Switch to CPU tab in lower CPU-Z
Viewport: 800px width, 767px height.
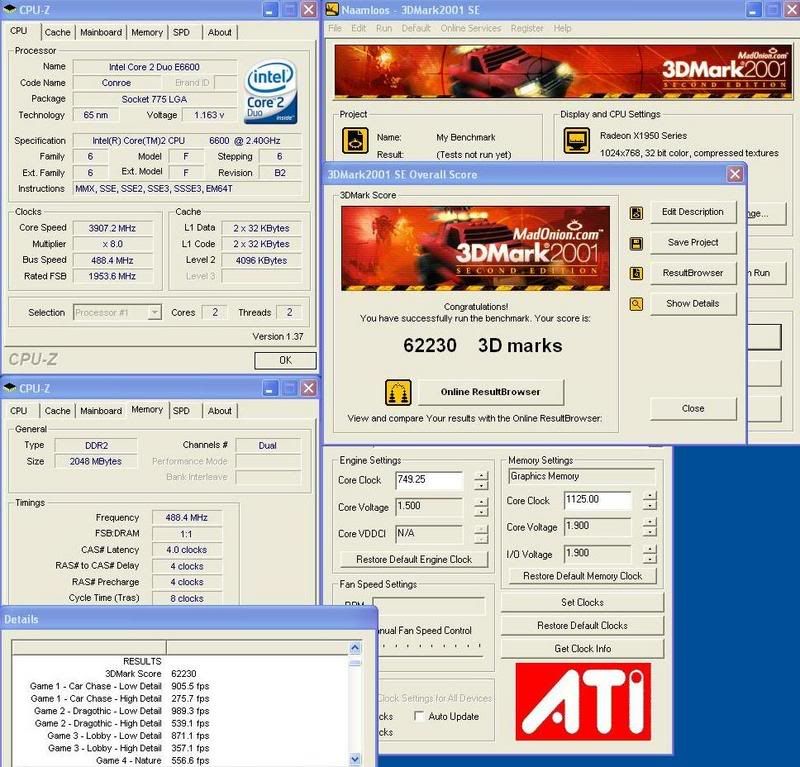[x=19, y=411]
